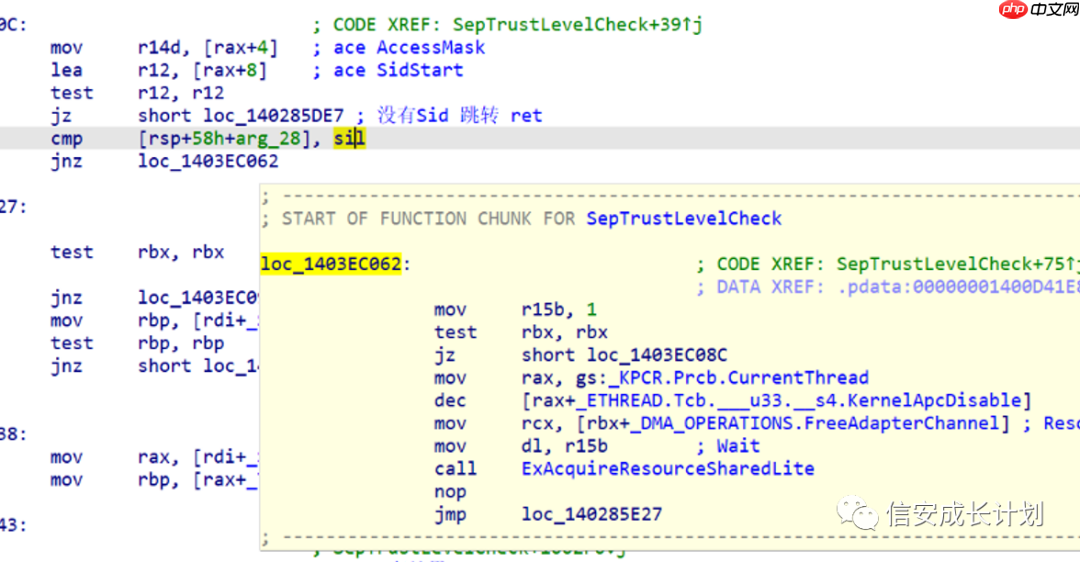Image resolution: width=1080 pixels, height=562 pixels.
Task: Click the mov mnemonic before r14d
Action: click(66, 48)
